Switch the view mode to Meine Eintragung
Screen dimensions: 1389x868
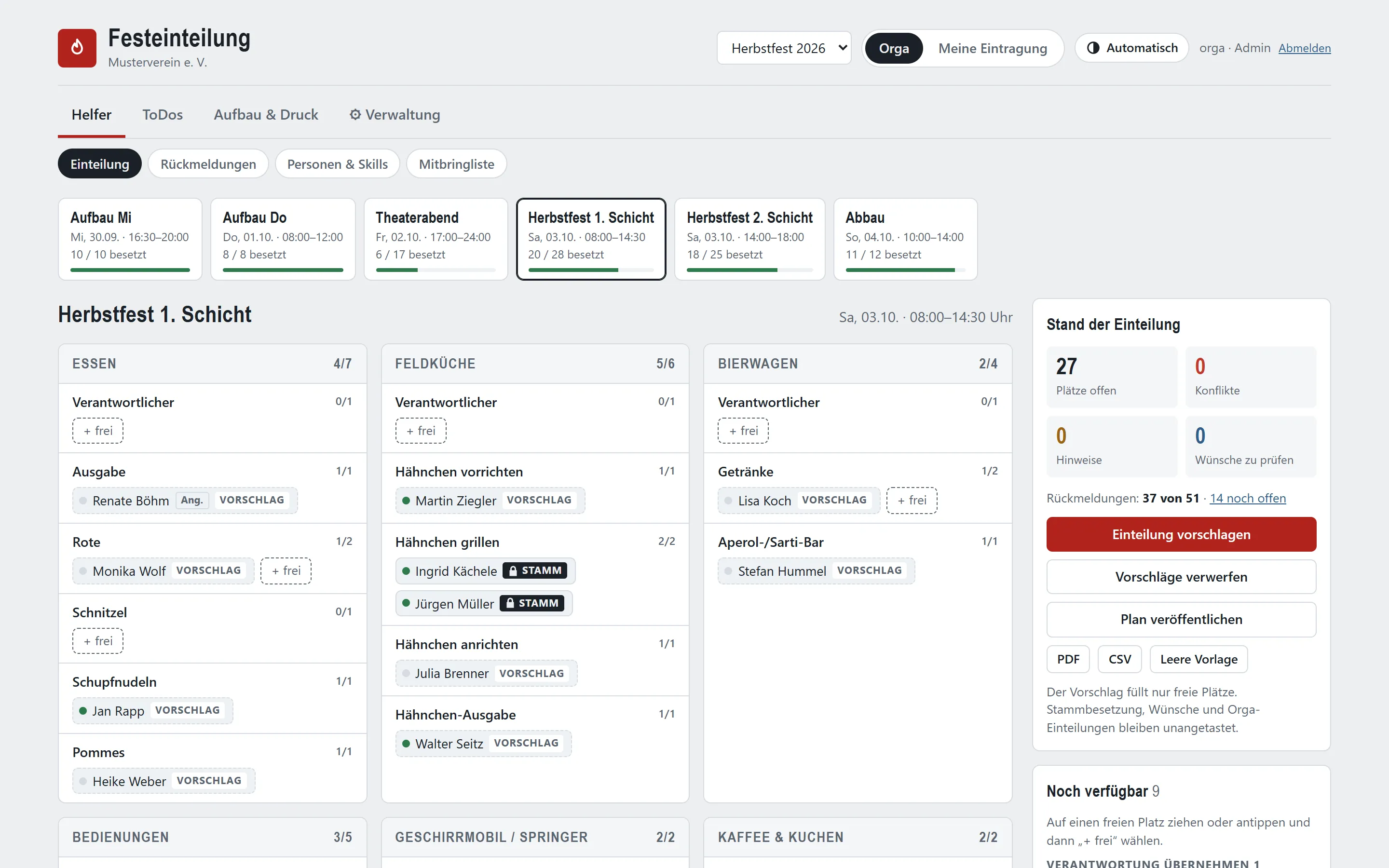point(993,48)
